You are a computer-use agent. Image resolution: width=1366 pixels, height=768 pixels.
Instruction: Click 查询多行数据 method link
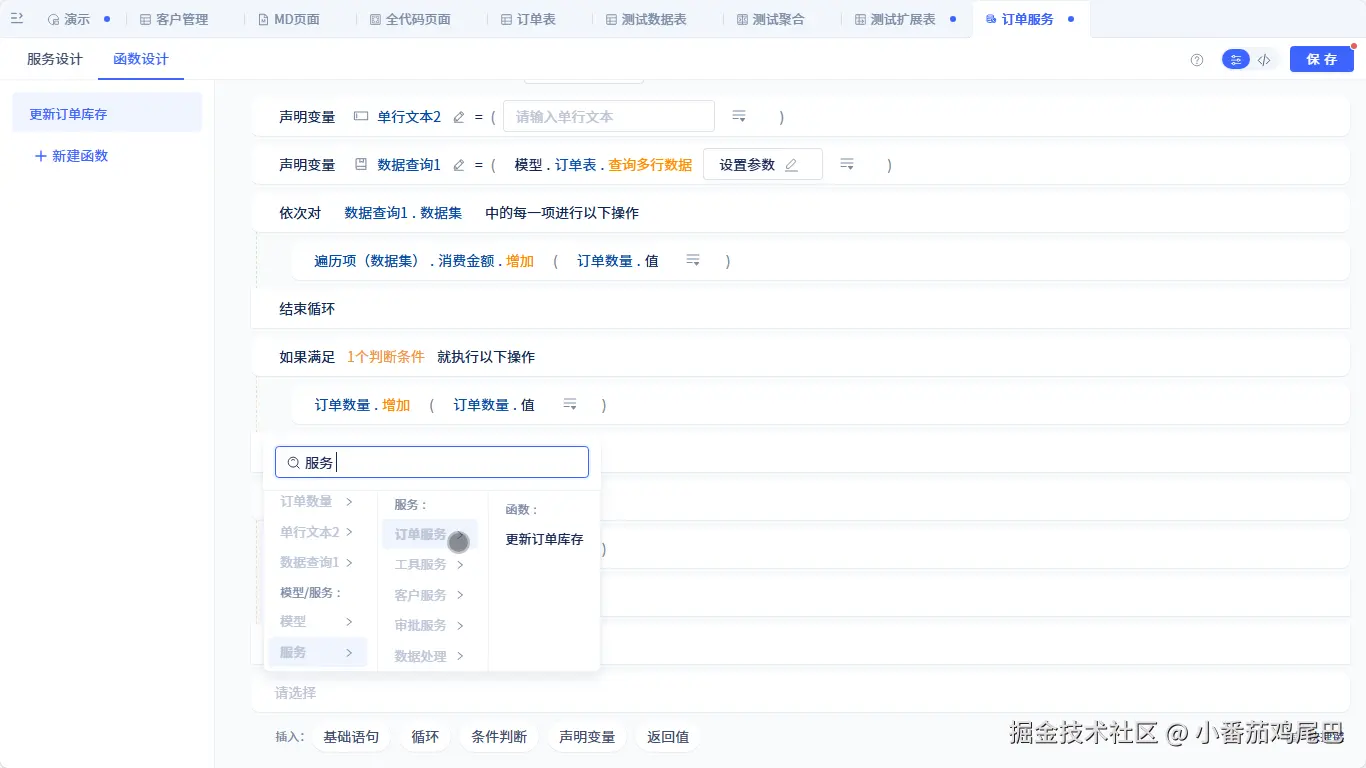(x=650, y=165)
